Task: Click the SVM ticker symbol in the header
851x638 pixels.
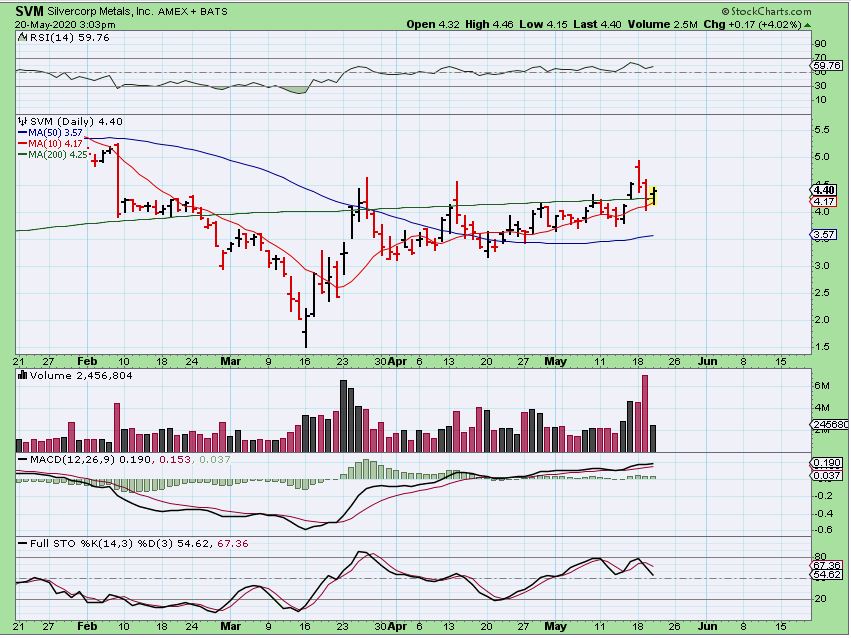Action: [29, 11]
